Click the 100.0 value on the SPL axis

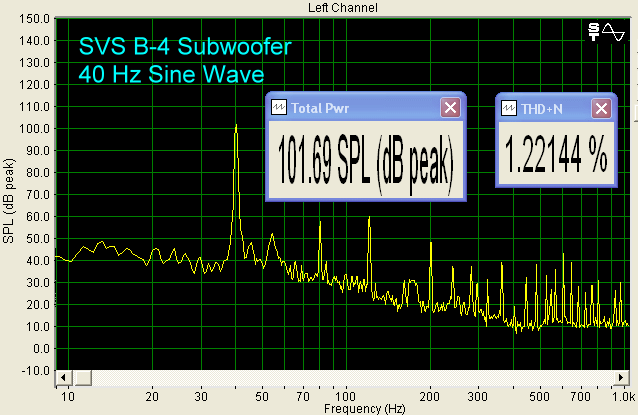[35, 129]
